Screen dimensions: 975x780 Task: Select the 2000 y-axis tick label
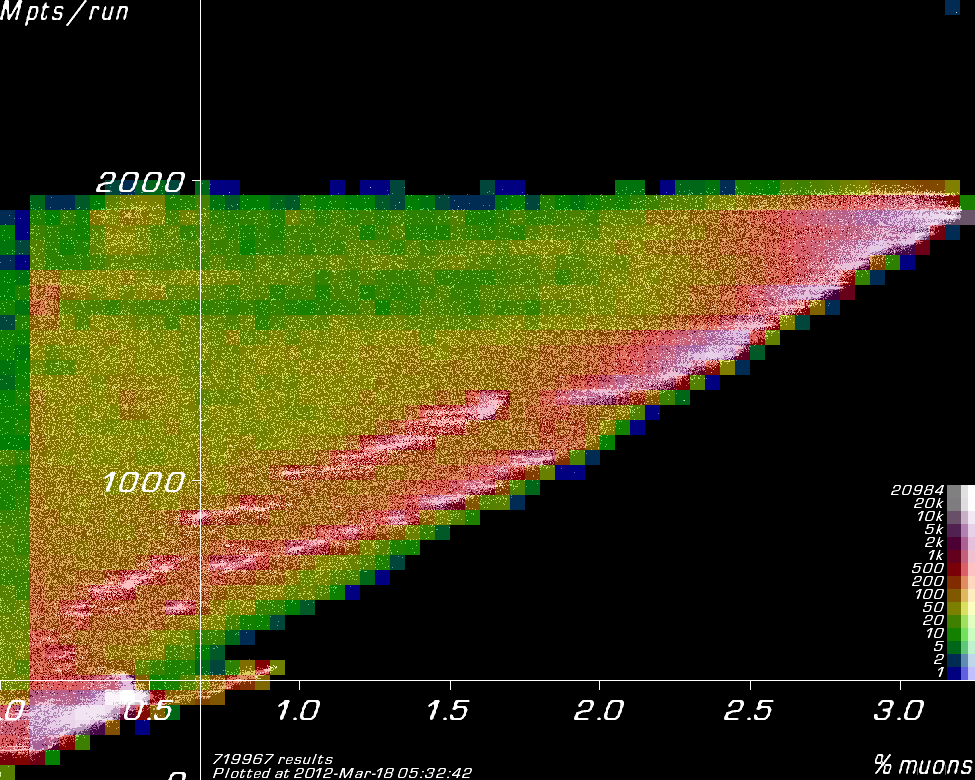(140, 182)
